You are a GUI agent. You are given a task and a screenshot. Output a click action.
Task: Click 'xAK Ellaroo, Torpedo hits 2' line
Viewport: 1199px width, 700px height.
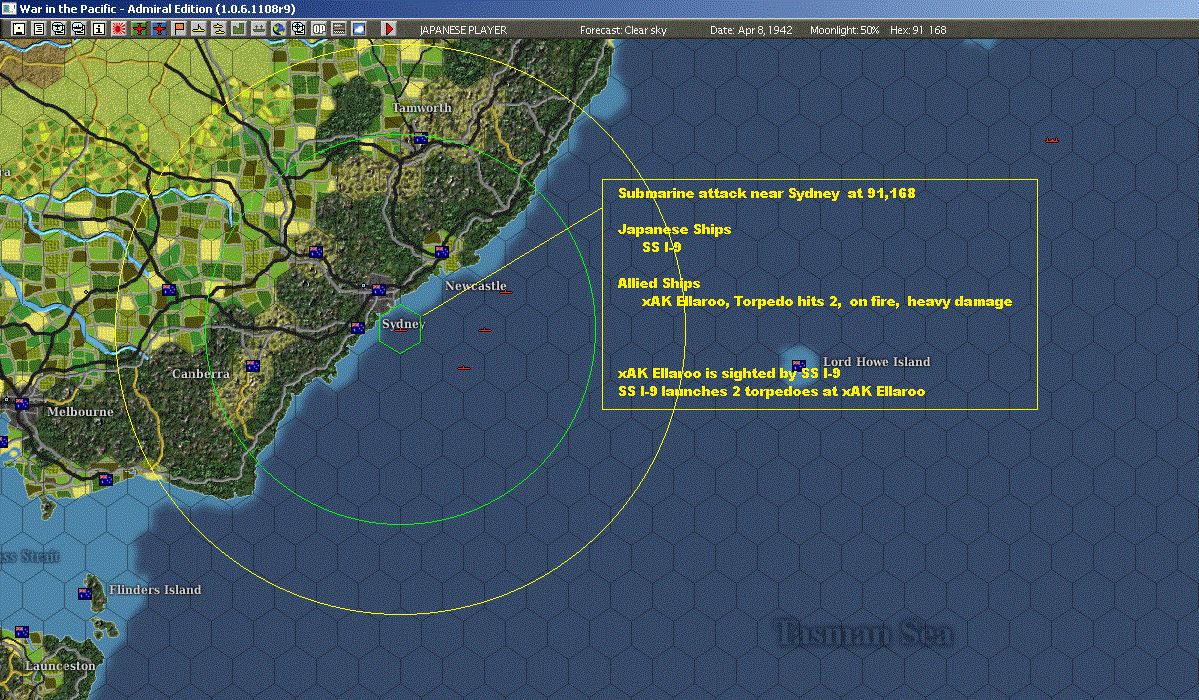pos(827,301)
